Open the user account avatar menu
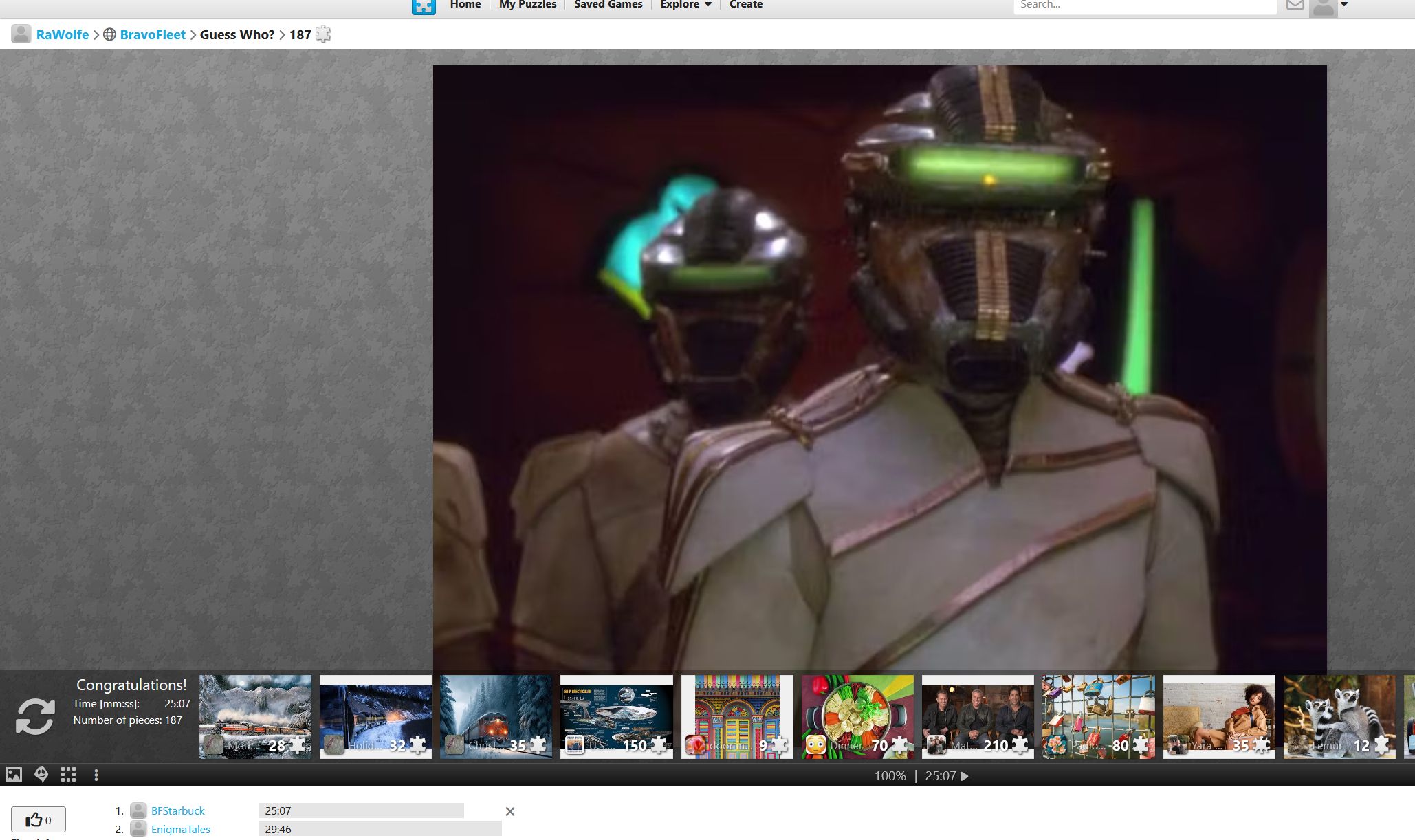 pyautogui.click(x=1323, y=8)
